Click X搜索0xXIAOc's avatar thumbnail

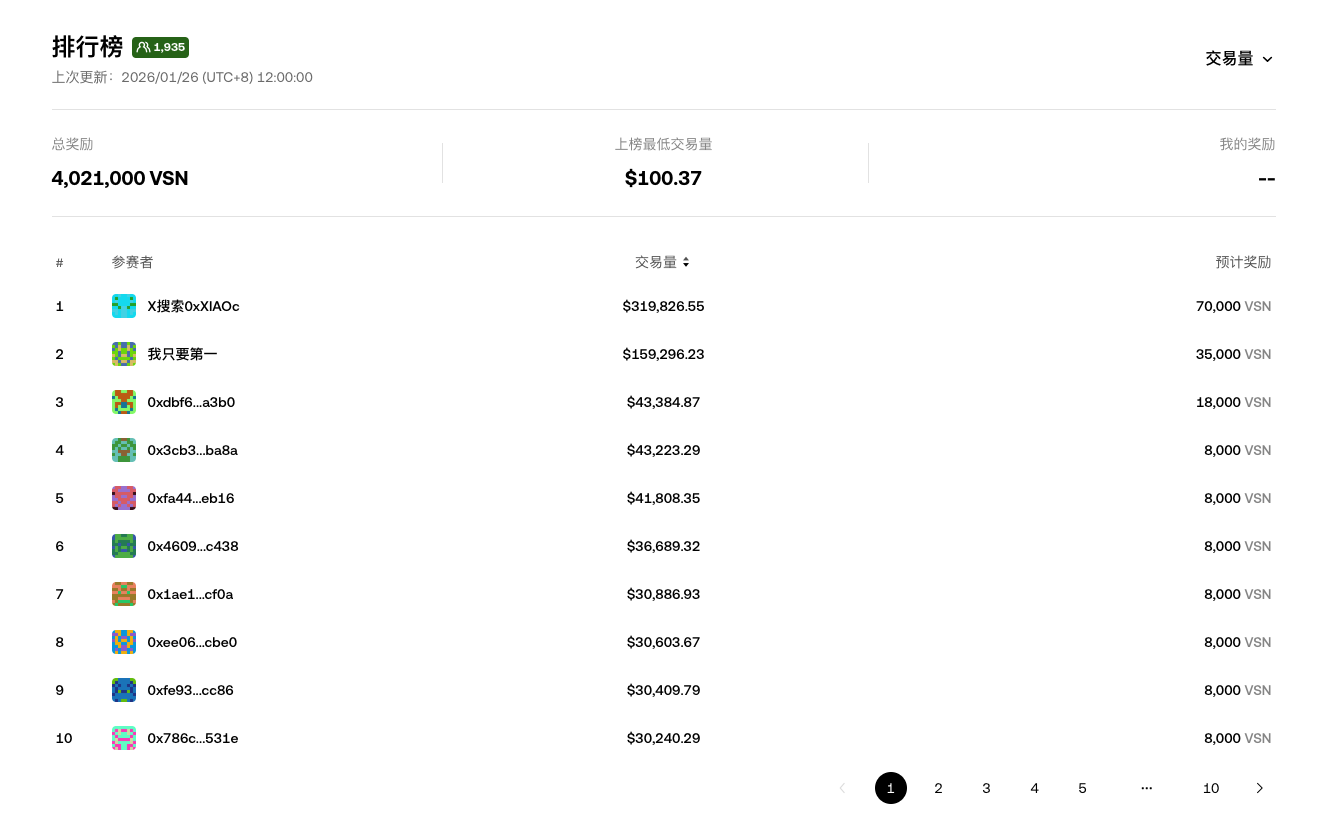tap(124, 306)
